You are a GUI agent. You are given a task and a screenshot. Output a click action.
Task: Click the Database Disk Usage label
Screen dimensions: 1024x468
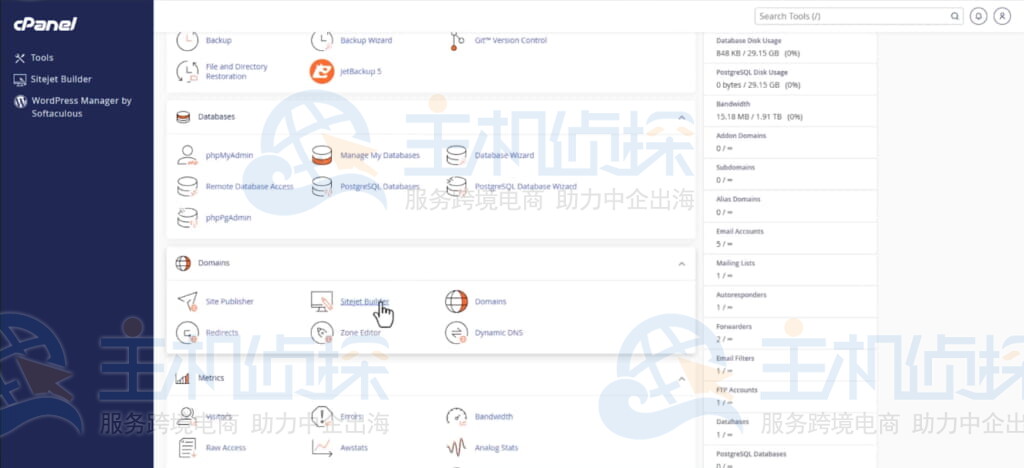tap(748, 40)
